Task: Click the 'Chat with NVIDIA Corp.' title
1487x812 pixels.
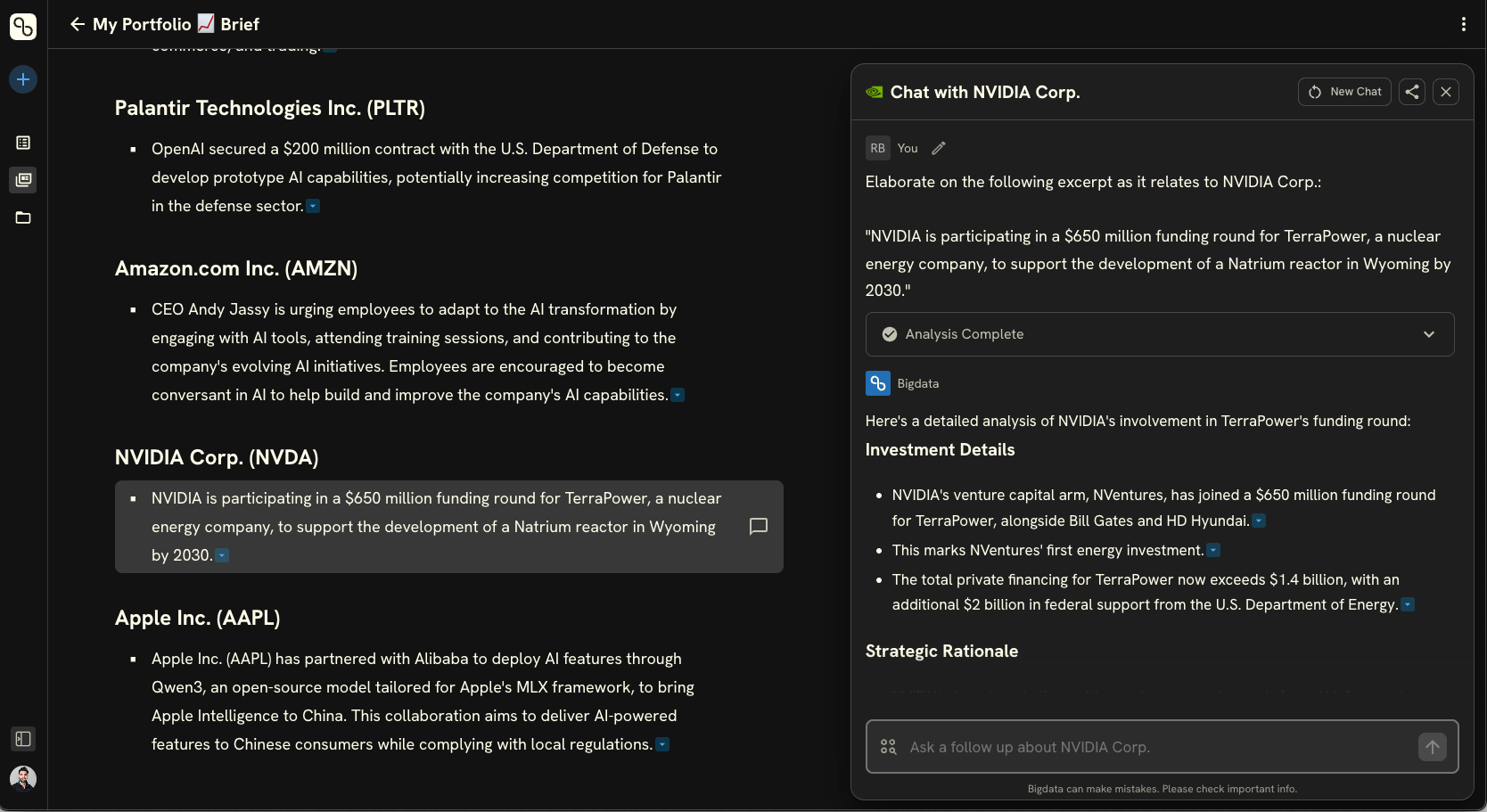Action: [x=985, y=92]
